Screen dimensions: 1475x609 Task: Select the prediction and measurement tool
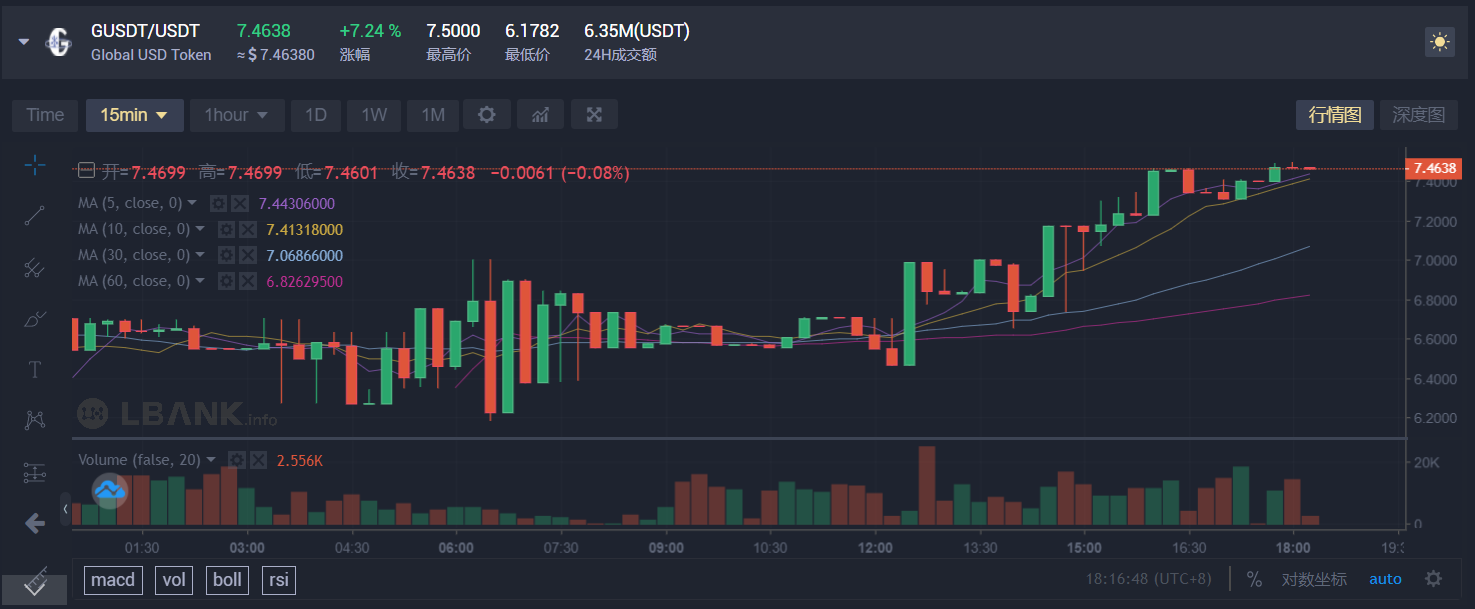point(35,472)
